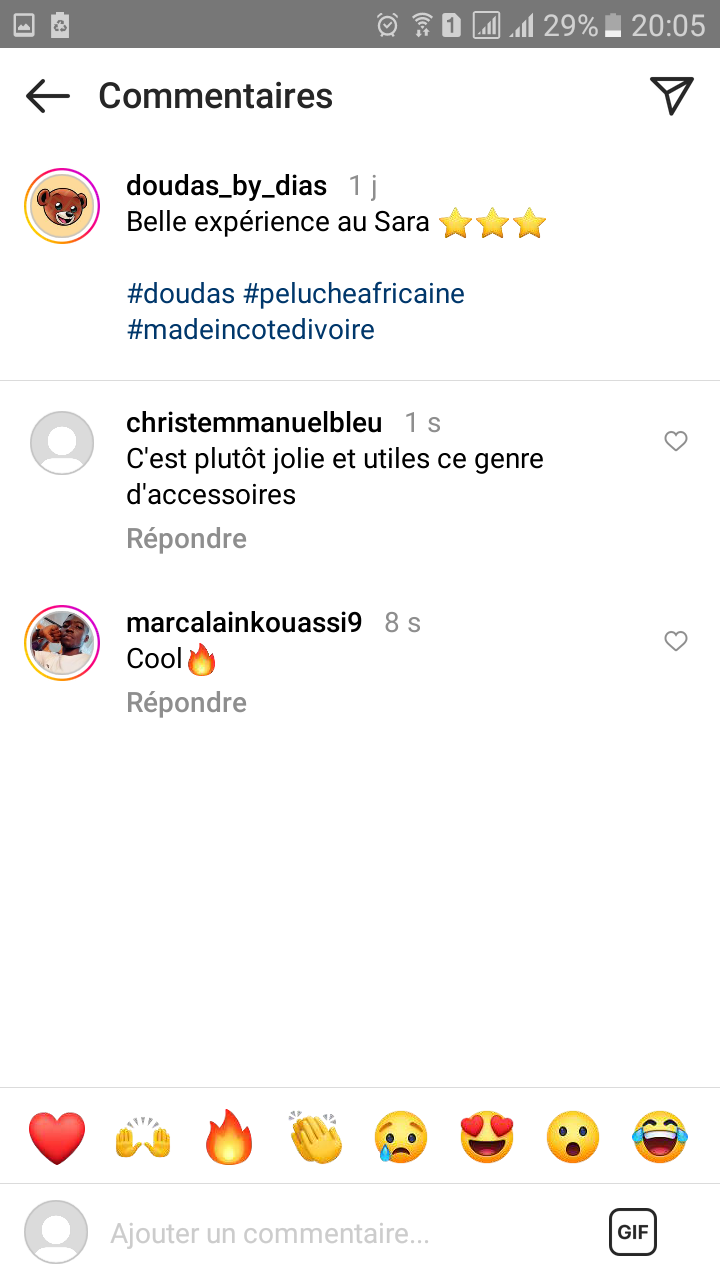Open the direct message paper-plane icon
The image size is (720, 1280).
[x=672, y=95]
